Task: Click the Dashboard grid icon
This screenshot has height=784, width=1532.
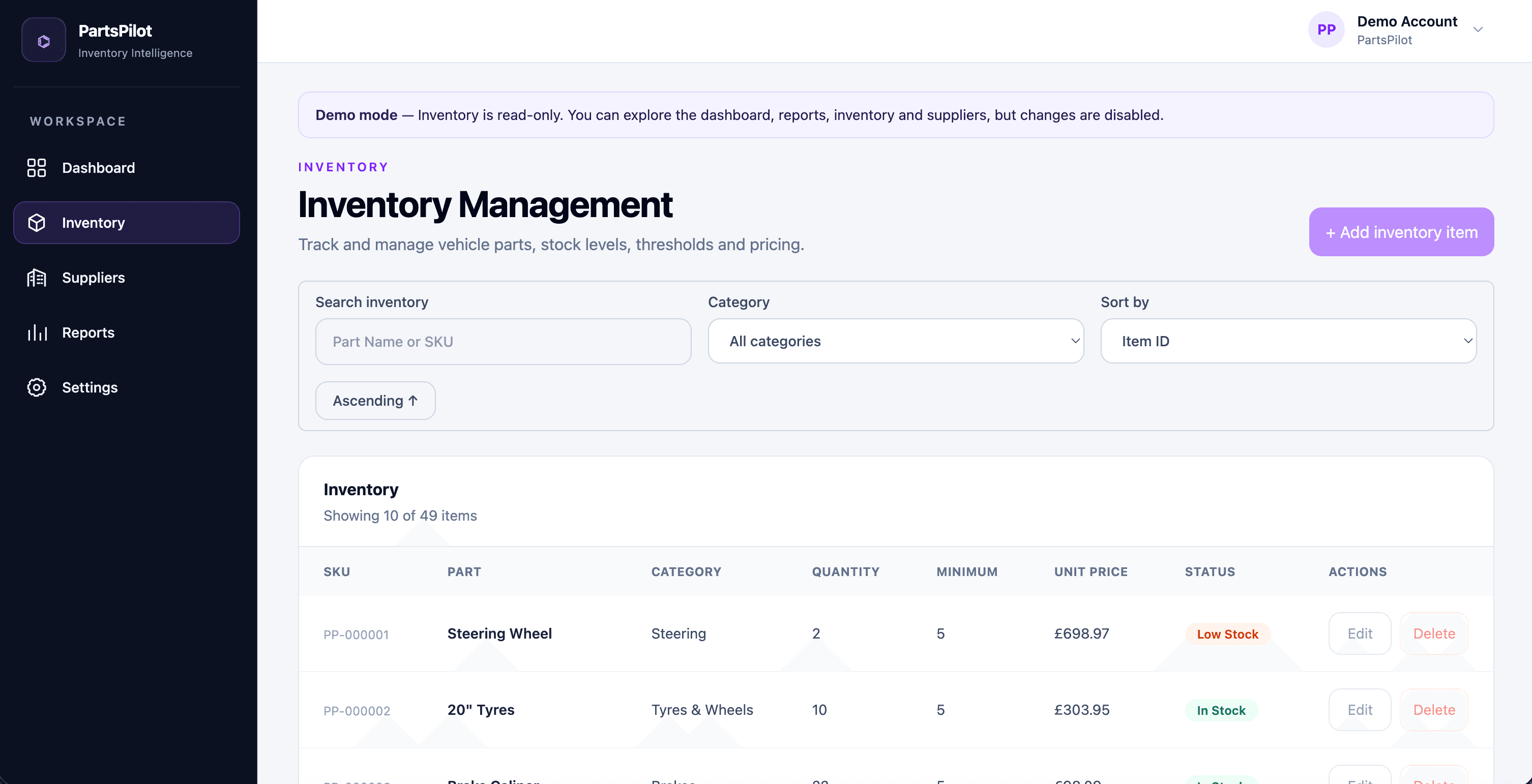Action: pyautogui.click(x=36, y=168)
